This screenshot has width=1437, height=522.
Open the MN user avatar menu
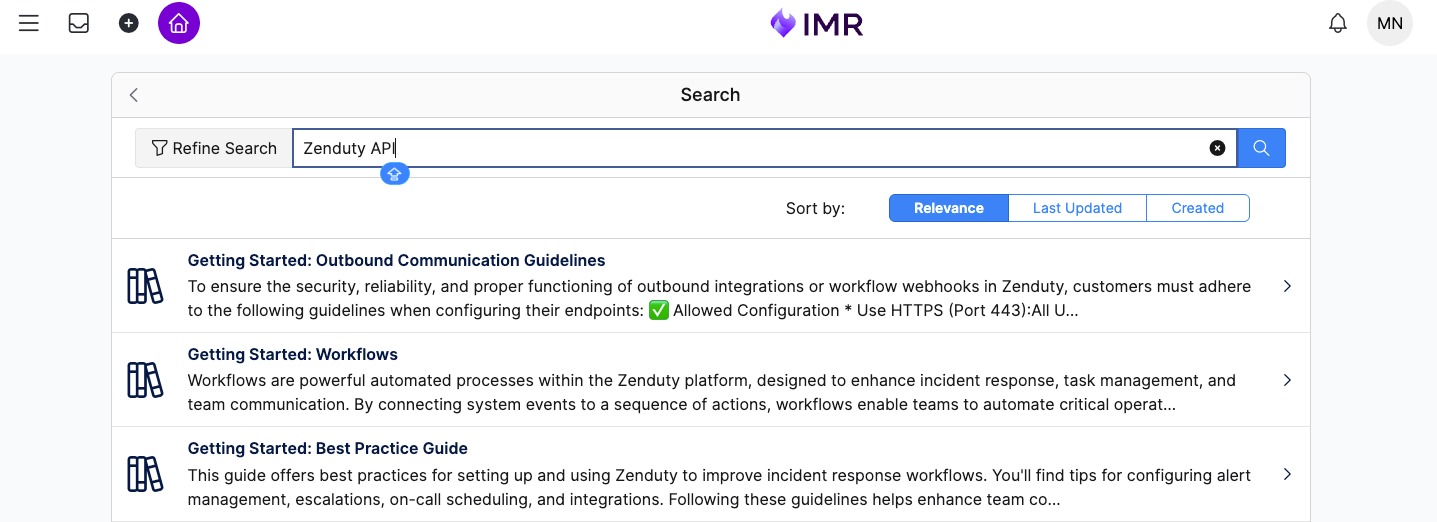[x=1390, y=23]
